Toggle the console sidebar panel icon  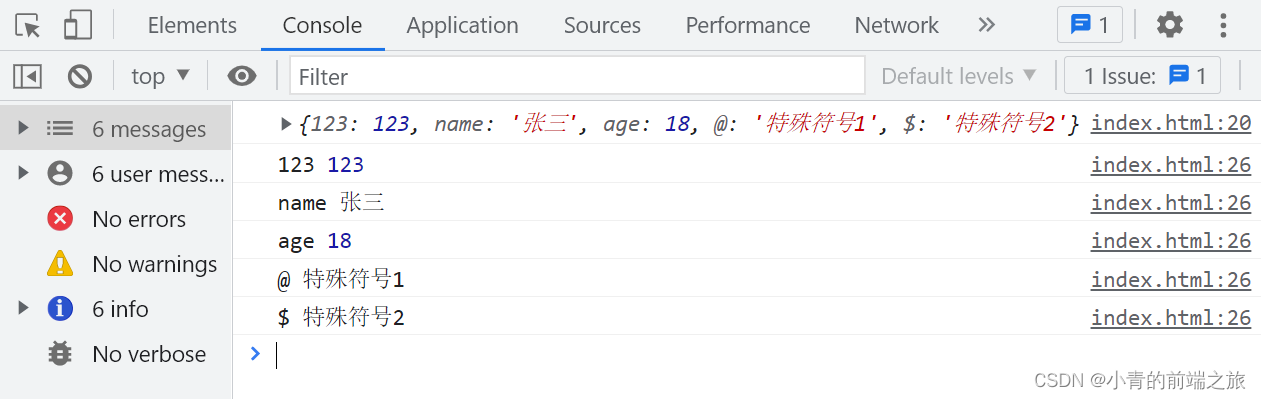point(27,76)
